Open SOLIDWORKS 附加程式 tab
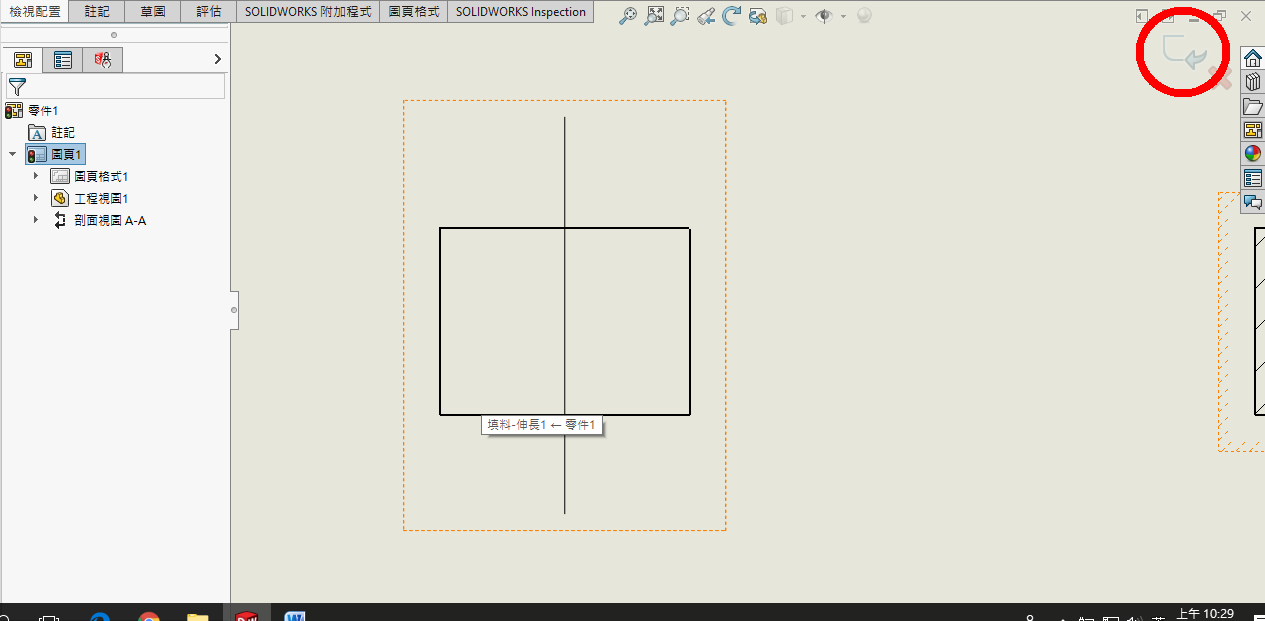Screen dimensions: 1265x621 coord(308,12)
